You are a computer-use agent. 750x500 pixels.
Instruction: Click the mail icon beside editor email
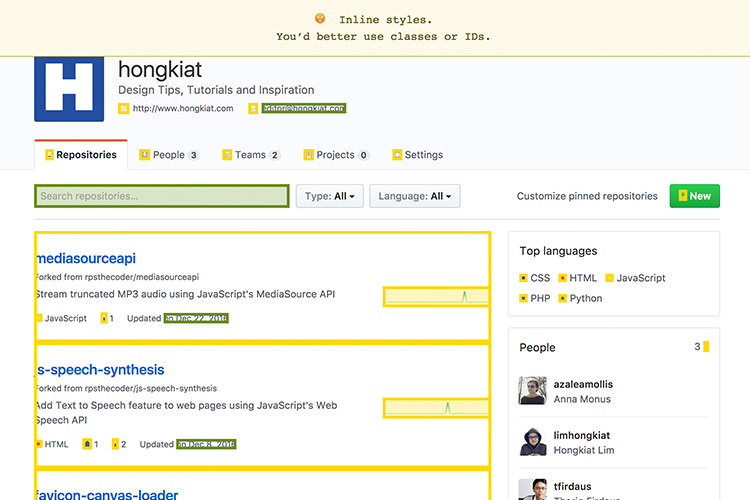pos(253,109)
